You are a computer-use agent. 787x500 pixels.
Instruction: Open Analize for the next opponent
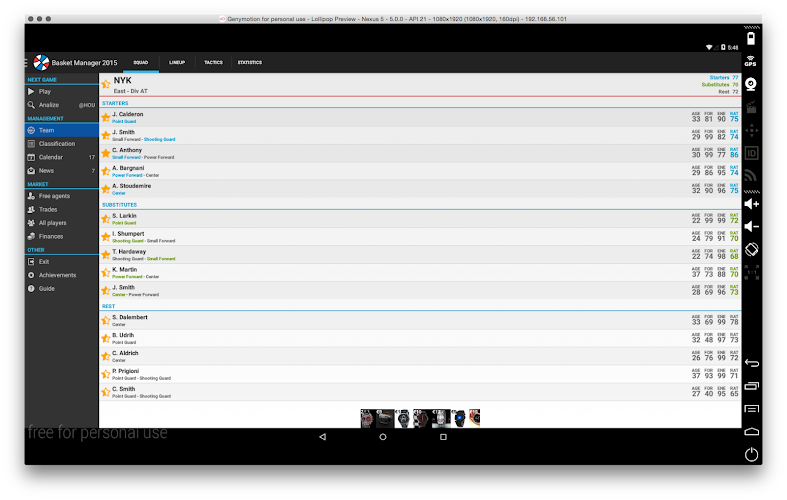pos(61,105)
